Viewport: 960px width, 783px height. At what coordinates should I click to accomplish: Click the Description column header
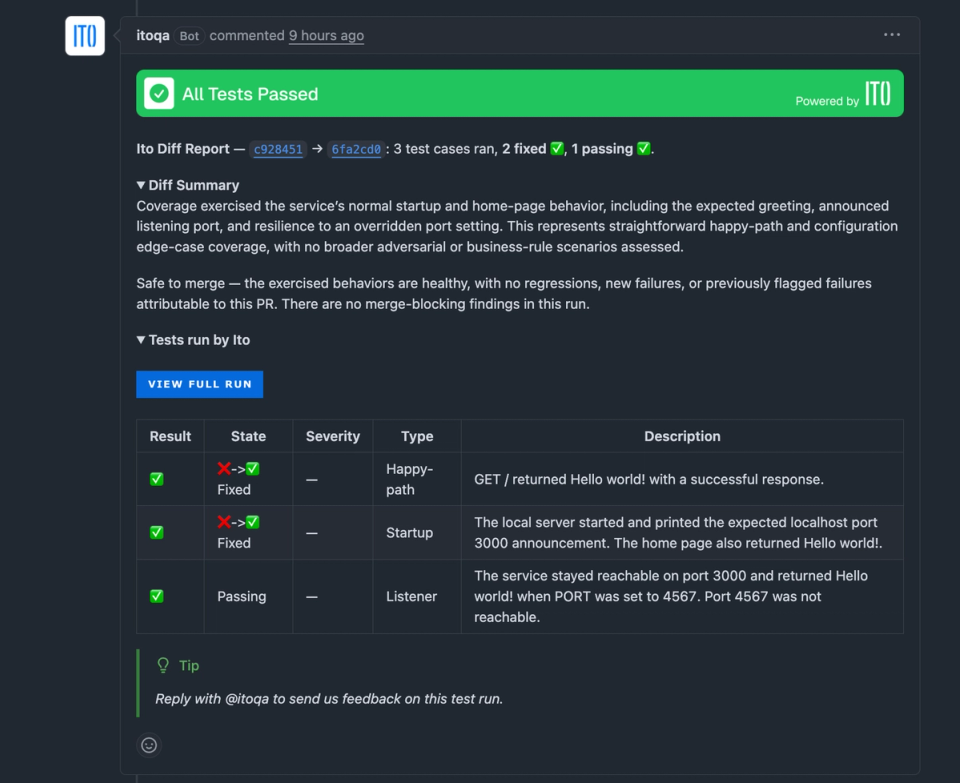(x=682, y=436)
